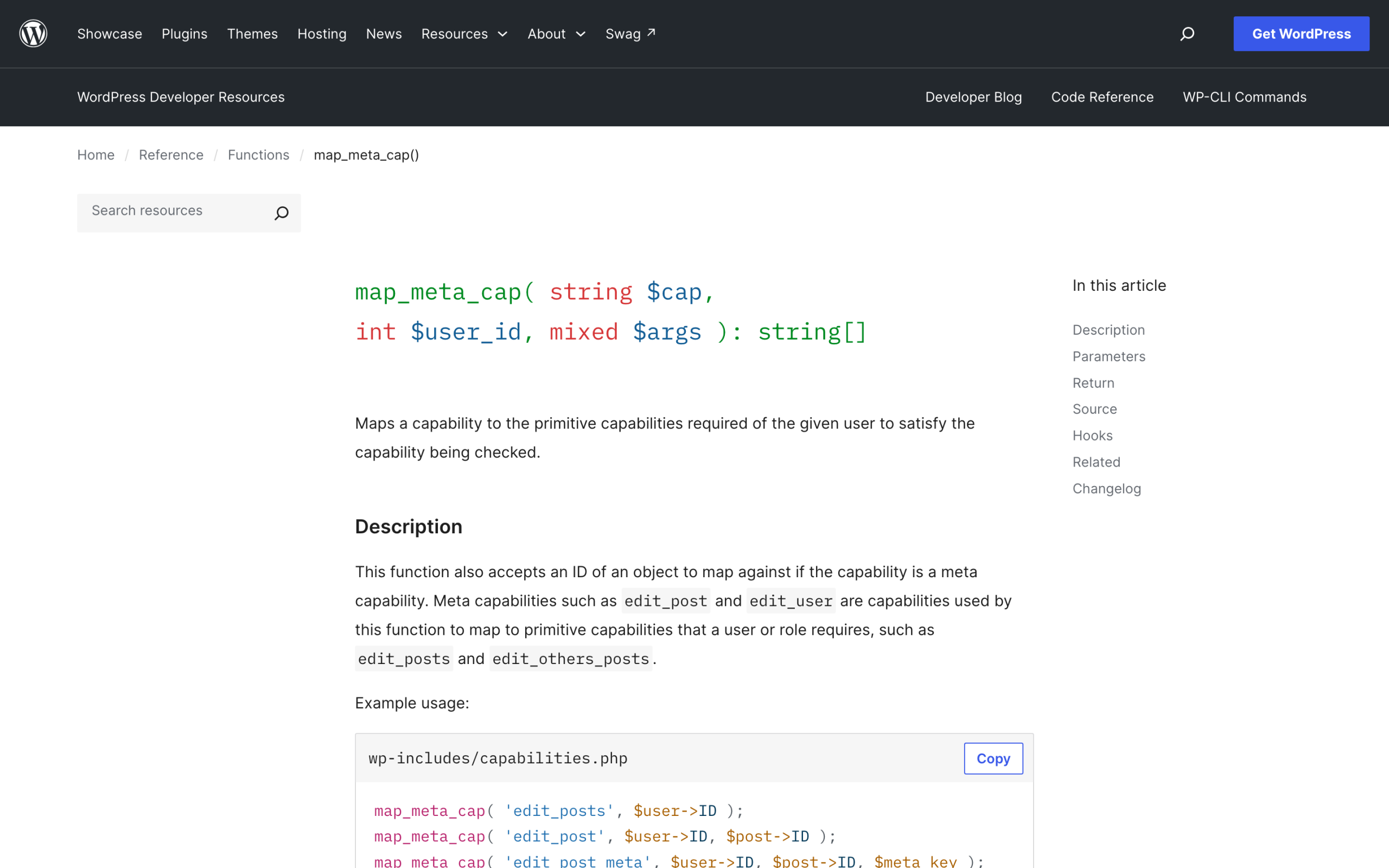Jump to Description in article contents
Screen dimensions: 1389x868
[1108, 330]
